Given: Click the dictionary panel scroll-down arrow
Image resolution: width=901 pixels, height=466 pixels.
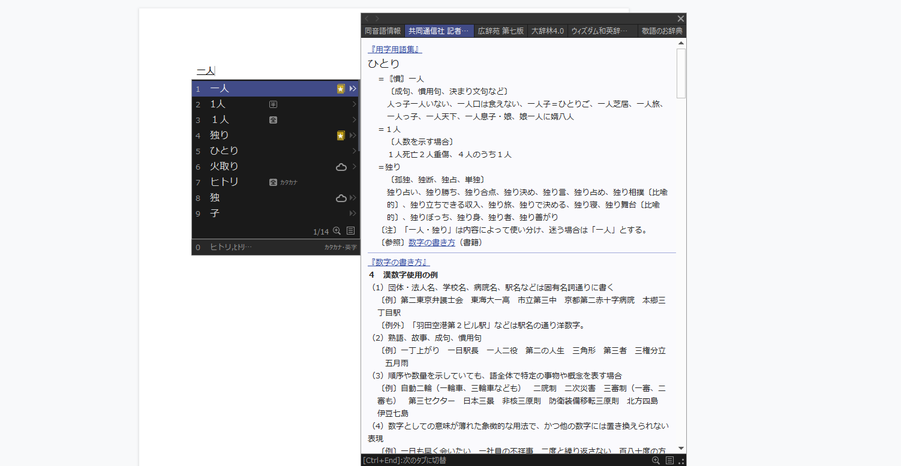Looking at the screenshot, I should [681, 449].
